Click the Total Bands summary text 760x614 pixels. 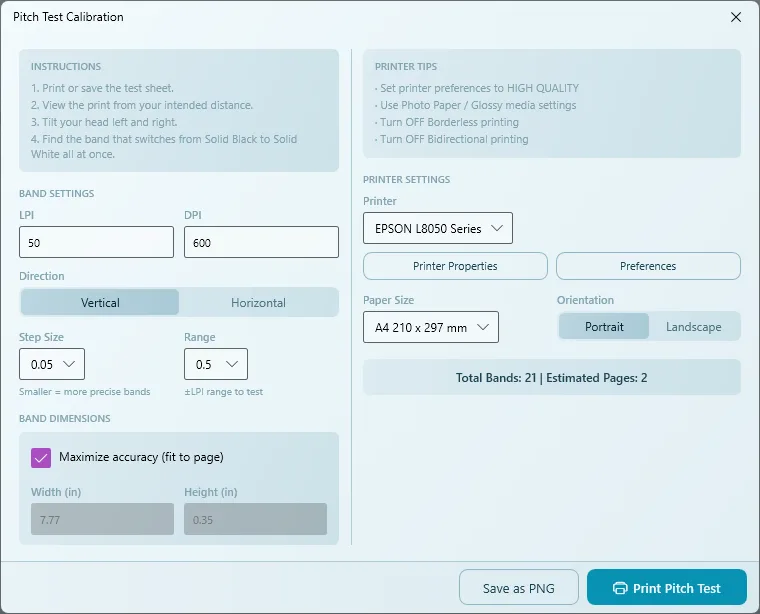point(552,378)
